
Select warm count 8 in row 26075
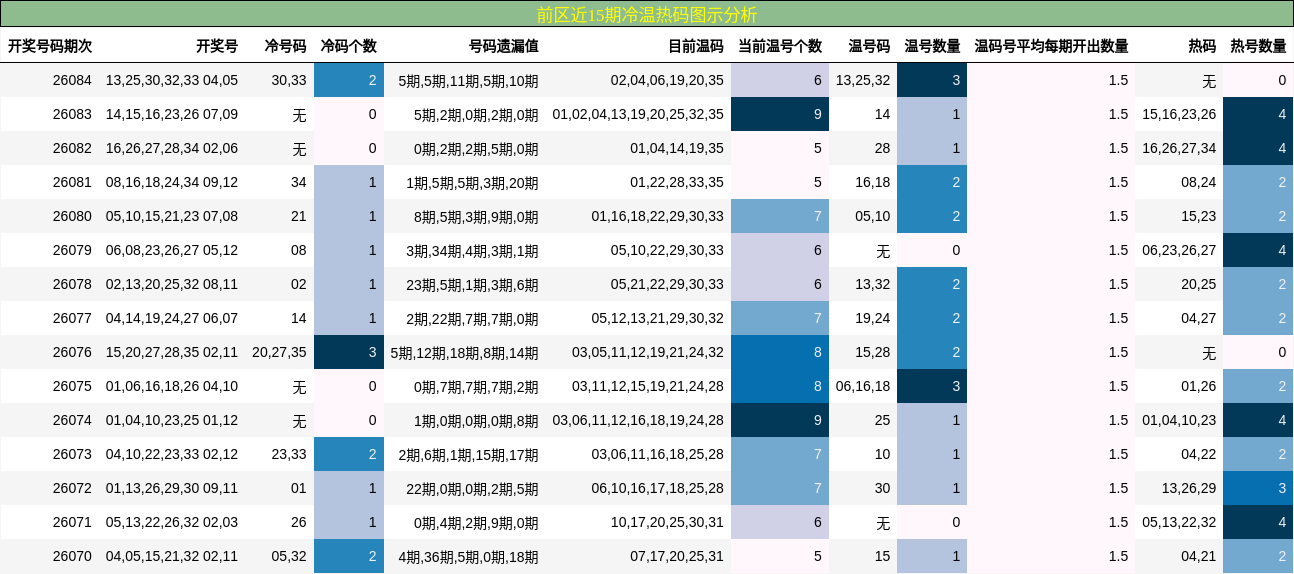(780, 386)
